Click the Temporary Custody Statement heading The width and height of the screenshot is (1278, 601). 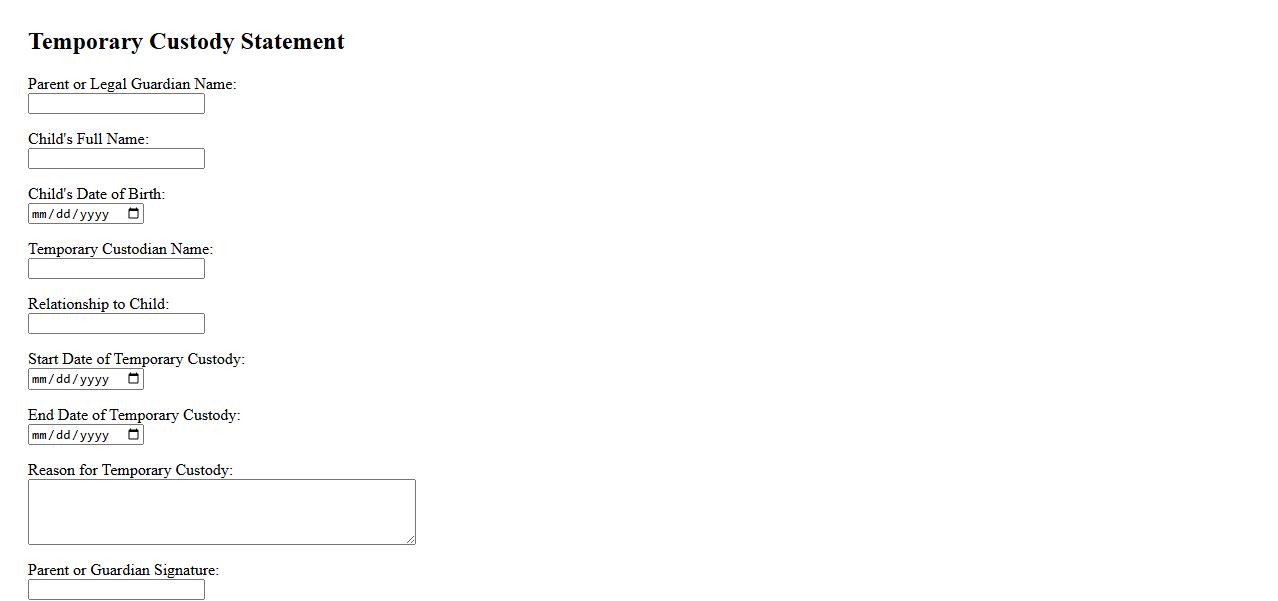[186, 42]
